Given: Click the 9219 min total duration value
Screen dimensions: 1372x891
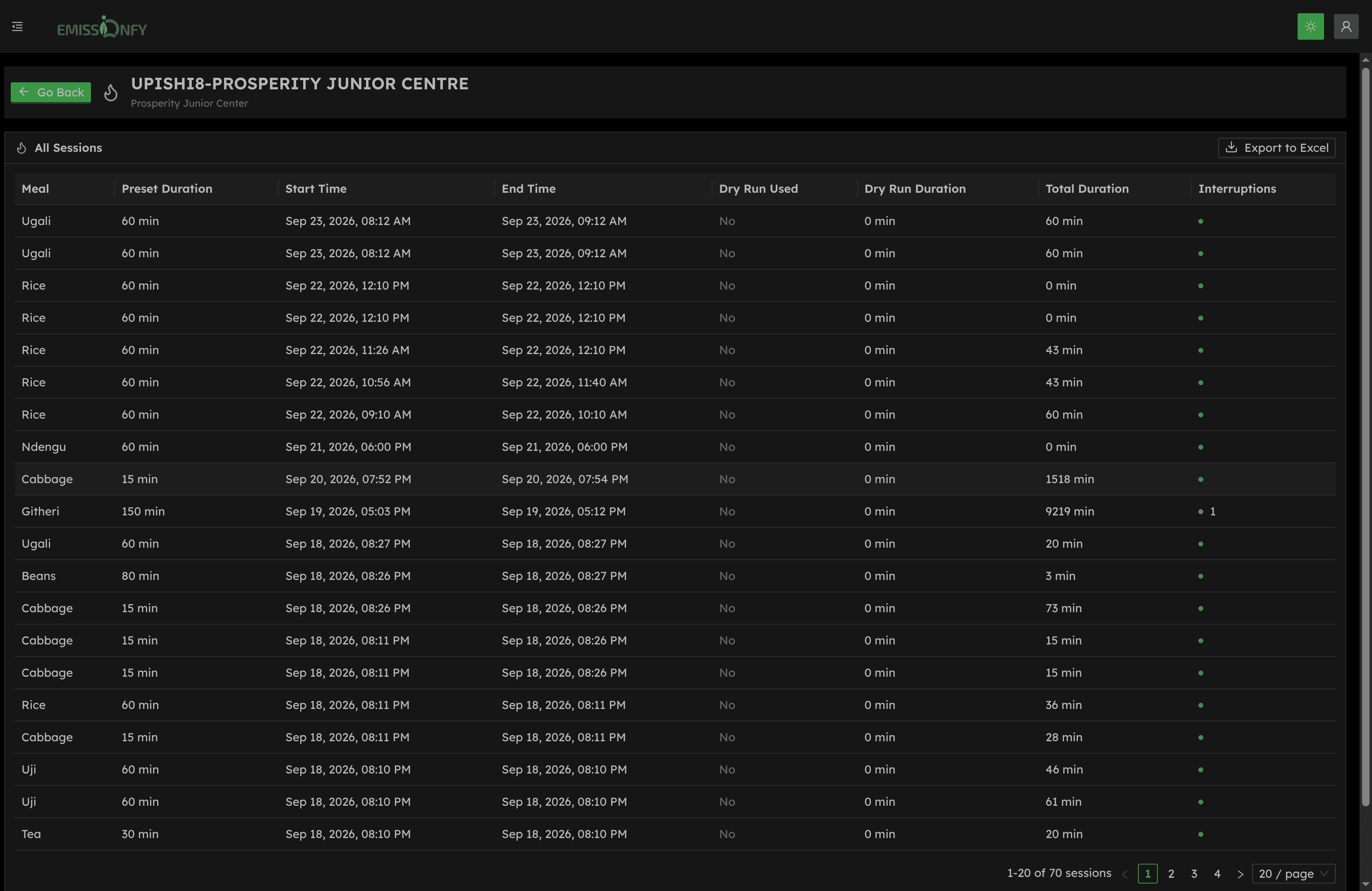Looking at the screenshot, I should pos(1069,512).
